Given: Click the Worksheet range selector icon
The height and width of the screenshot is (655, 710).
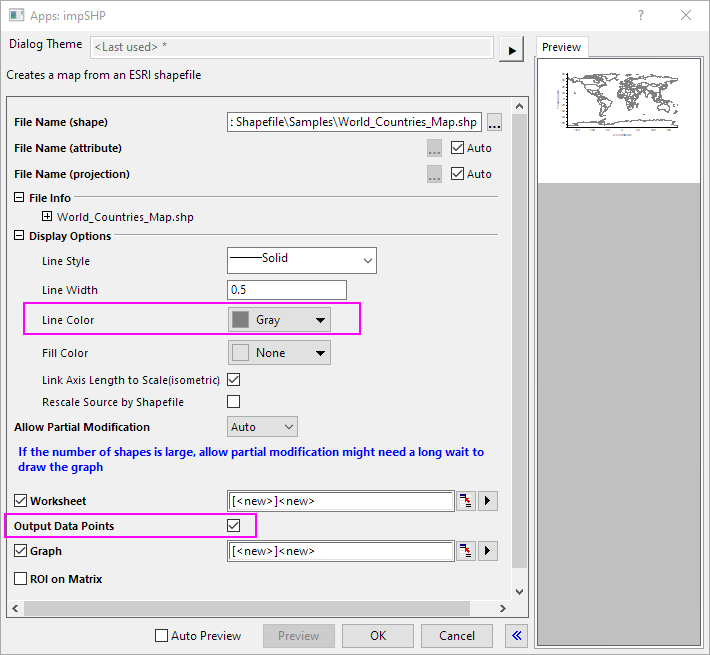Looking at the screenshot, I should coord(466,501).
